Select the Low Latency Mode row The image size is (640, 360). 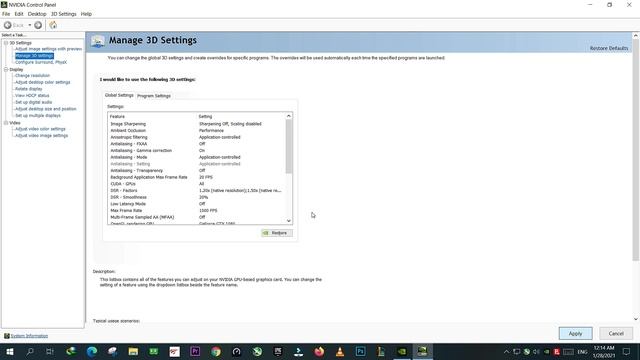point(197,204)
